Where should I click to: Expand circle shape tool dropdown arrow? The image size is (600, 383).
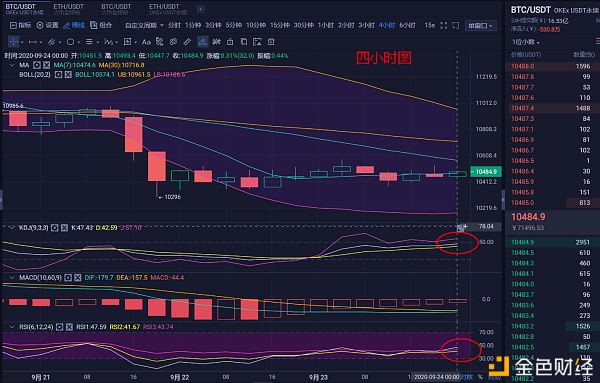point(78,42)
